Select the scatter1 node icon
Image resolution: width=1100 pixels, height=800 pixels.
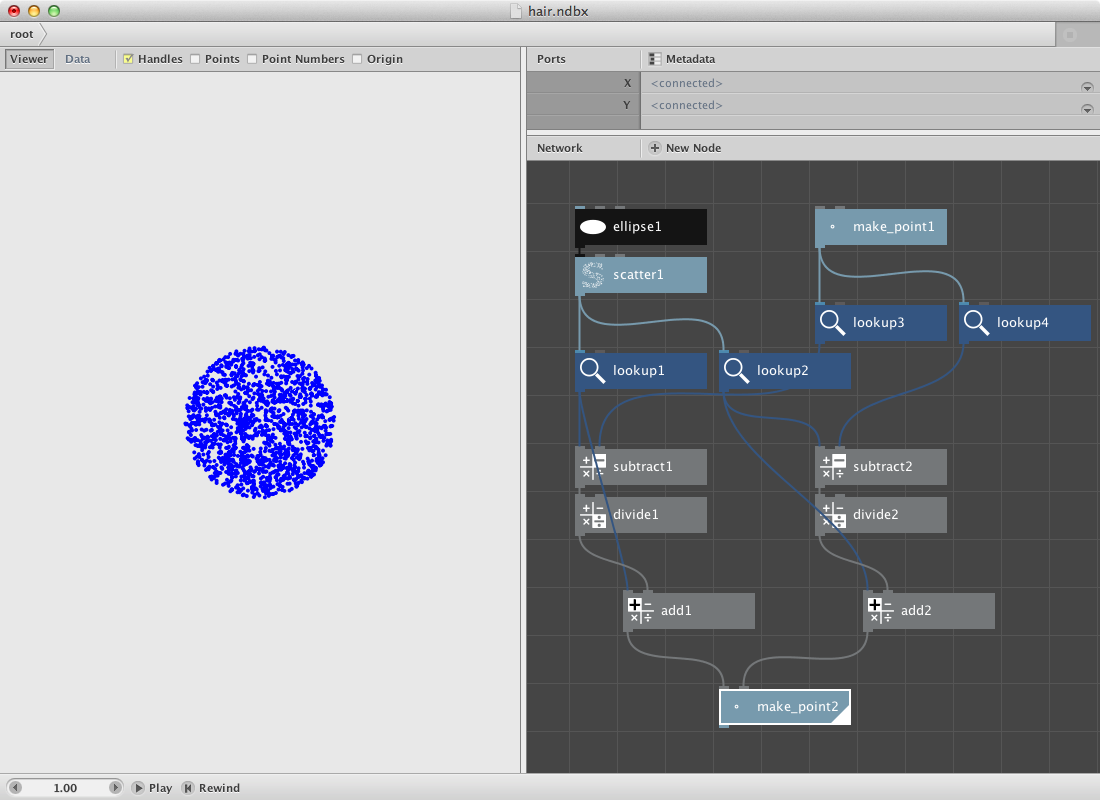coord(593,275)
